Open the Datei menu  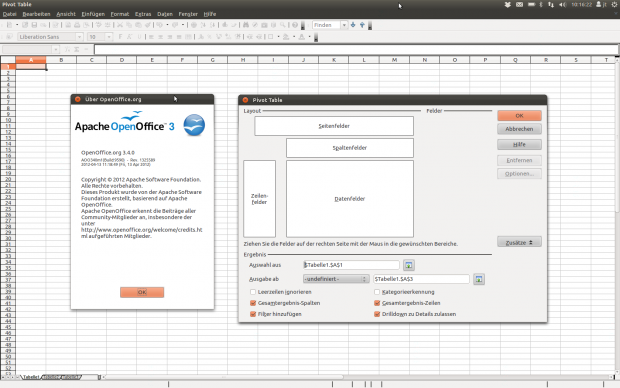tap(9, 14)
